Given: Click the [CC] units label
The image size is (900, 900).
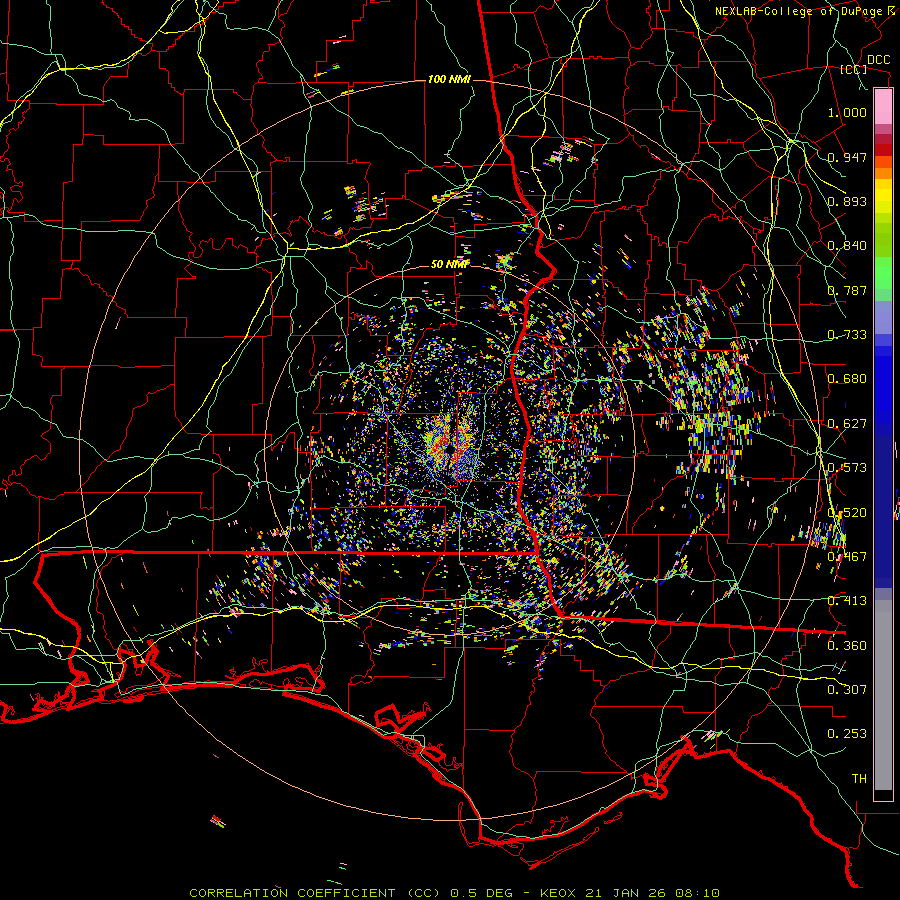Looking at the screenshot, I should tap(854, 69).
